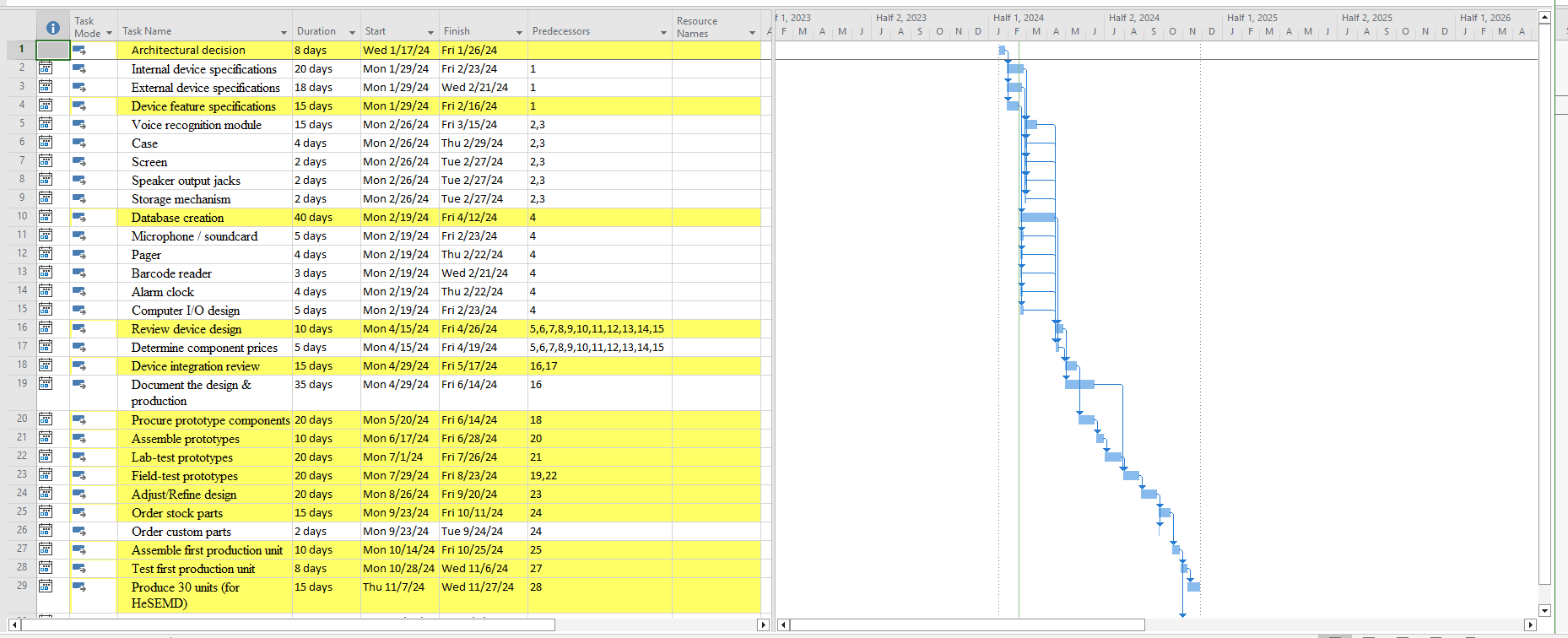The image size is (1568, 638).
Task: Click the table pane horizontal scrollbar thumb
Action: coord(288,625)
